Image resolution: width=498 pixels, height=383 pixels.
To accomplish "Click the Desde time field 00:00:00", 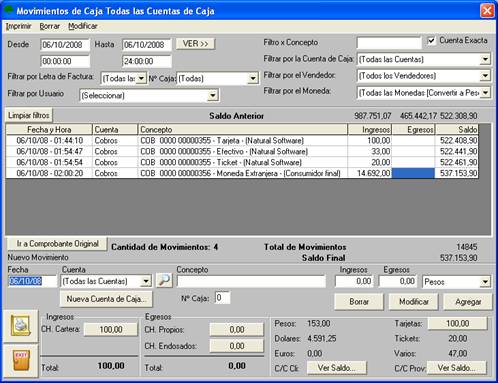I will coord(65,61).
